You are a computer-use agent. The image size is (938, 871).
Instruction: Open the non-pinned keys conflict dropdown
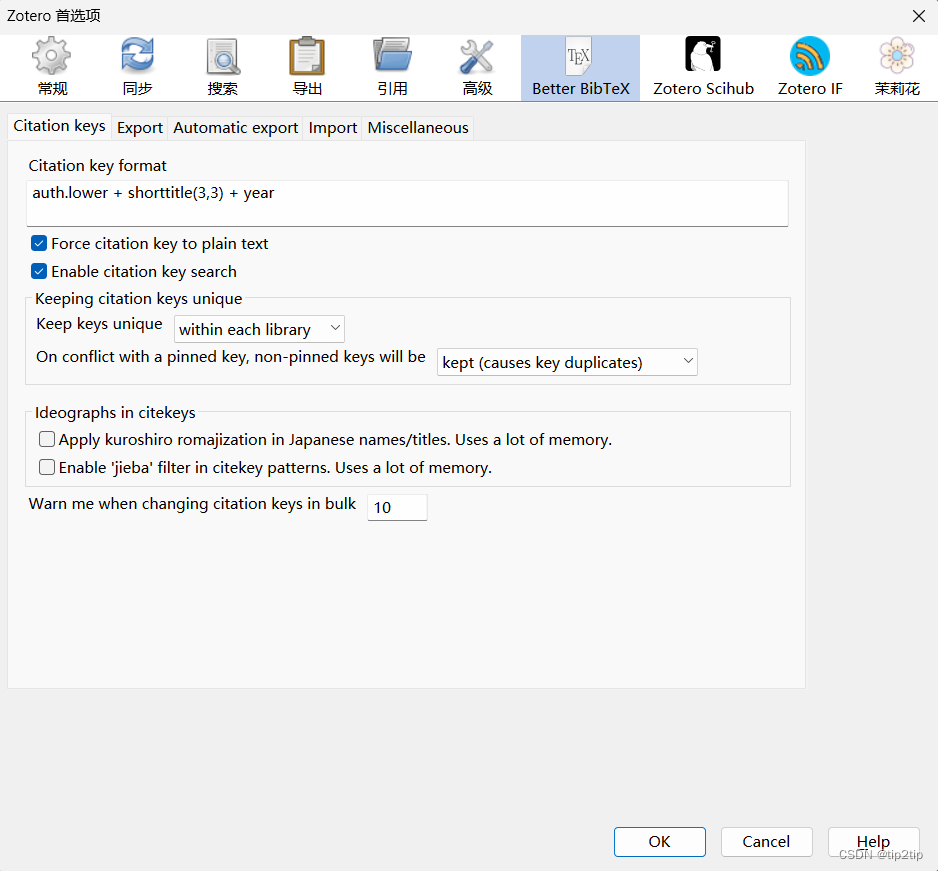pyautogui.click(x=567, y=362)
